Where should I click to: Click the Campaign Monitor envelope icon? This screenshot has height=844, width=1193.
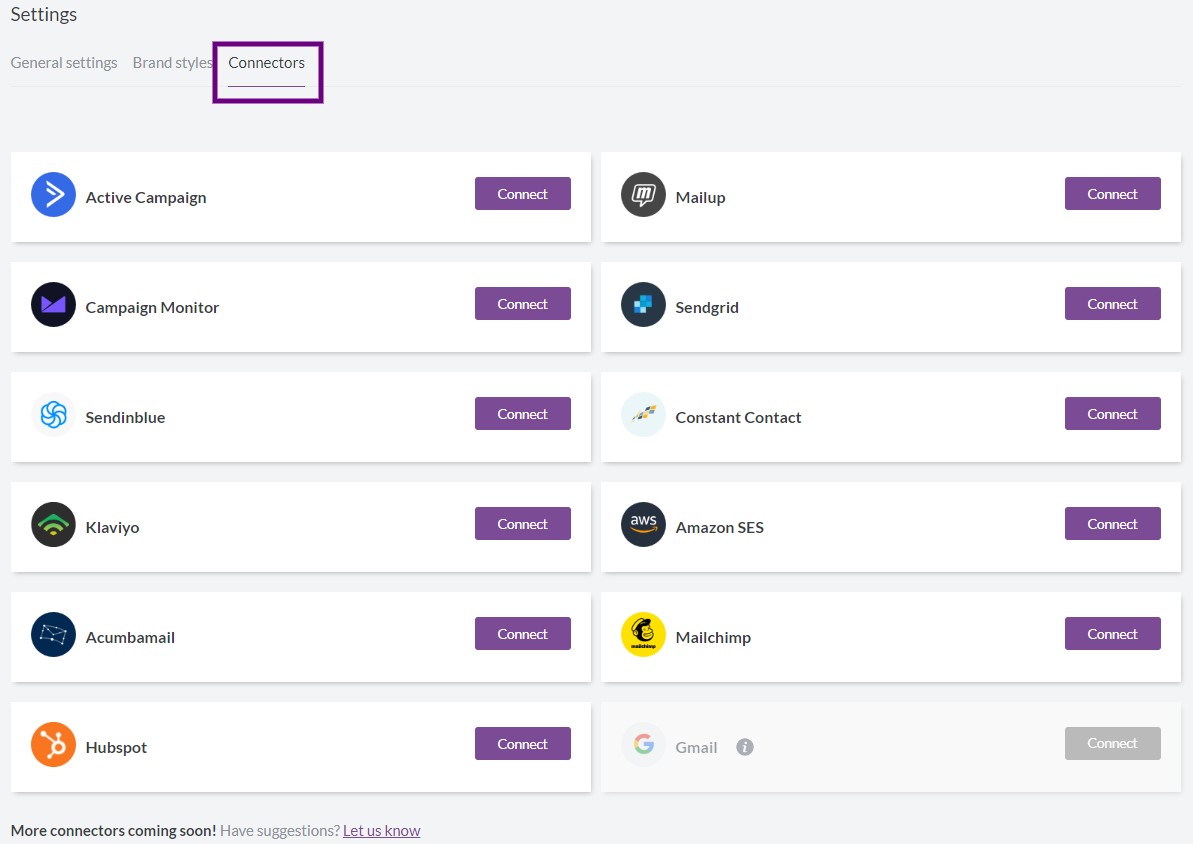click(53, 304)
